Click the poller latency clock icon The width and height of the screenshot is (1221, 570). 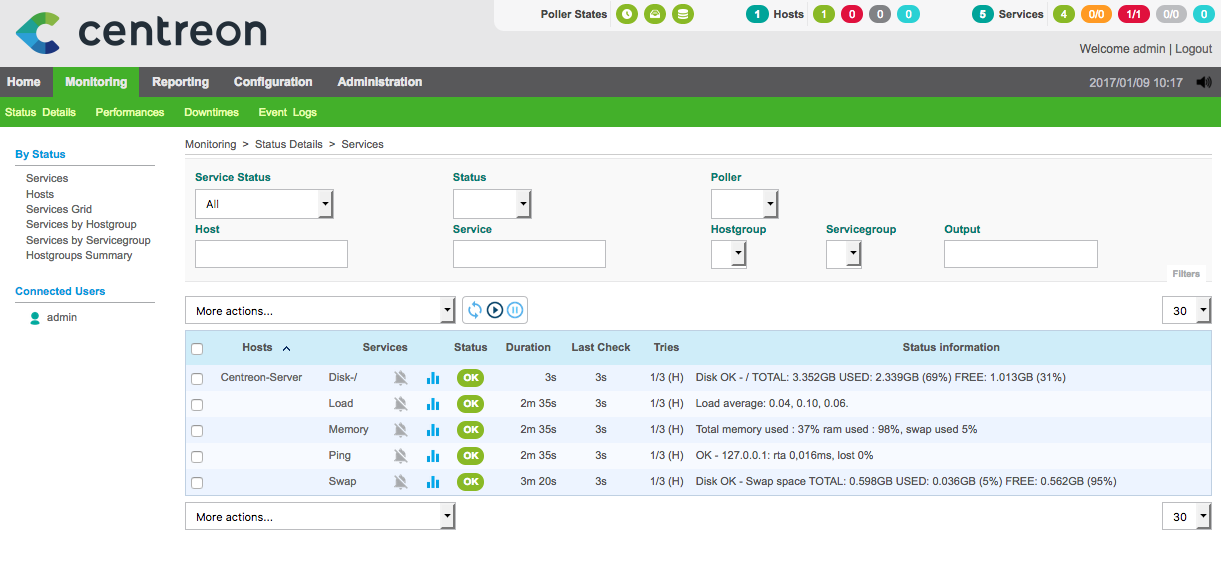pos(626,14)
